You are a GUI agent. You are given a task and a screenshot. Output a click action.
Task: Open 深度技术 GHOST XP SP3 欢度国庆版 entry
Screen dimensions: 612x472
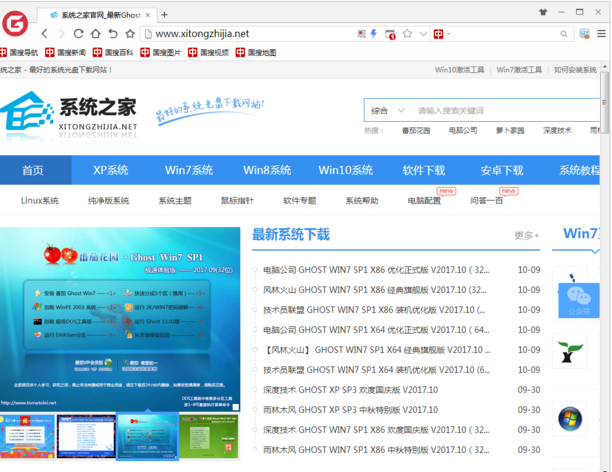pyautogui.click(x=350, y=390)
